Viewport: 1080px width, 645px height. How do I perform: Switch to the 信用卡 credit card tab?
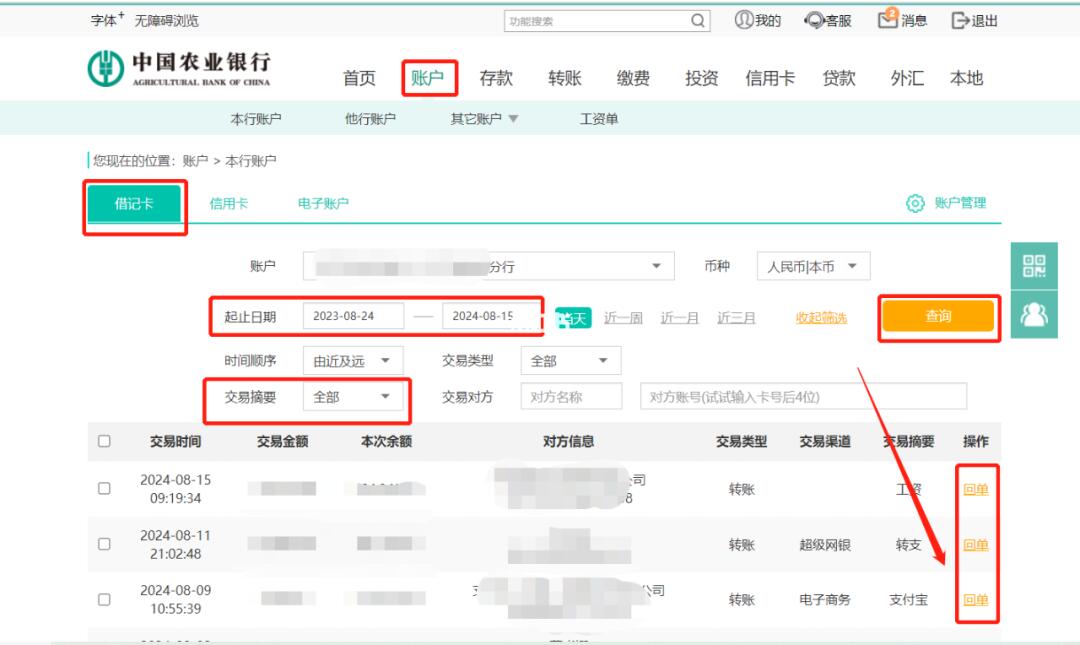pyautogui.click(x=230, y=201)
